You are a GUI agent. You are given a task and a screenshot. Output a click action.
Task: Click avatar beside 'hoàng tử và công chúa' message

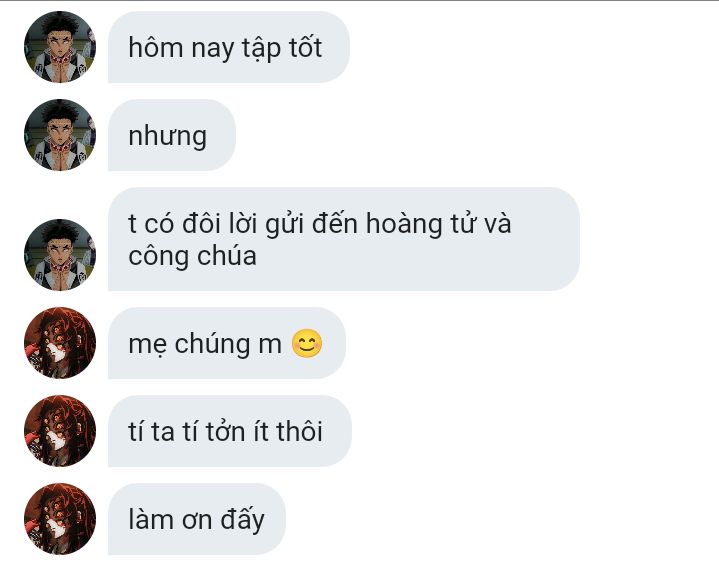coord(60,255)
